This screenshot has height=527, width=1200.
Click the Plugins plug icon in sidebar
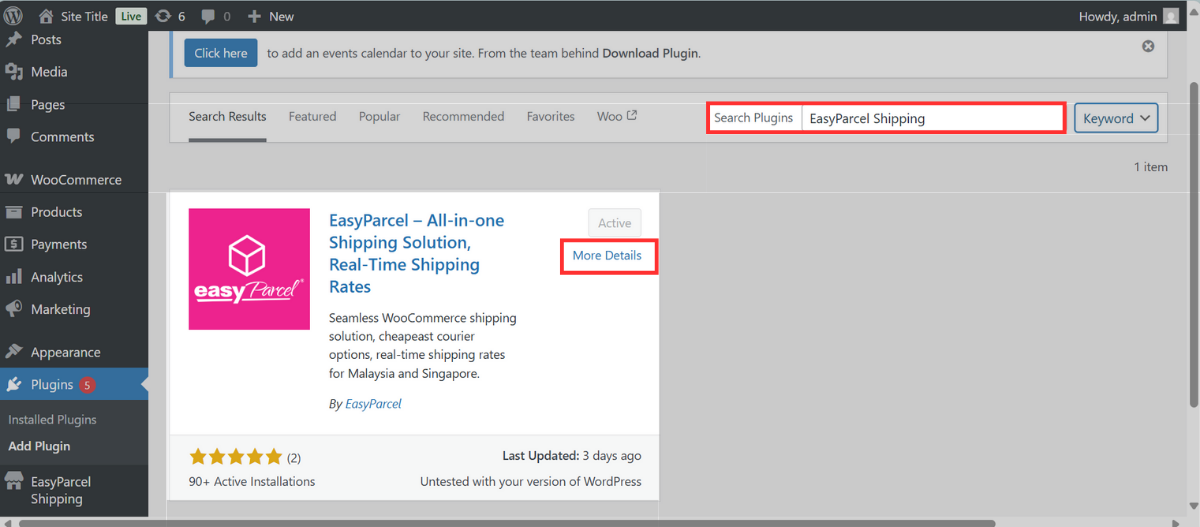click(x=14, y=384)
